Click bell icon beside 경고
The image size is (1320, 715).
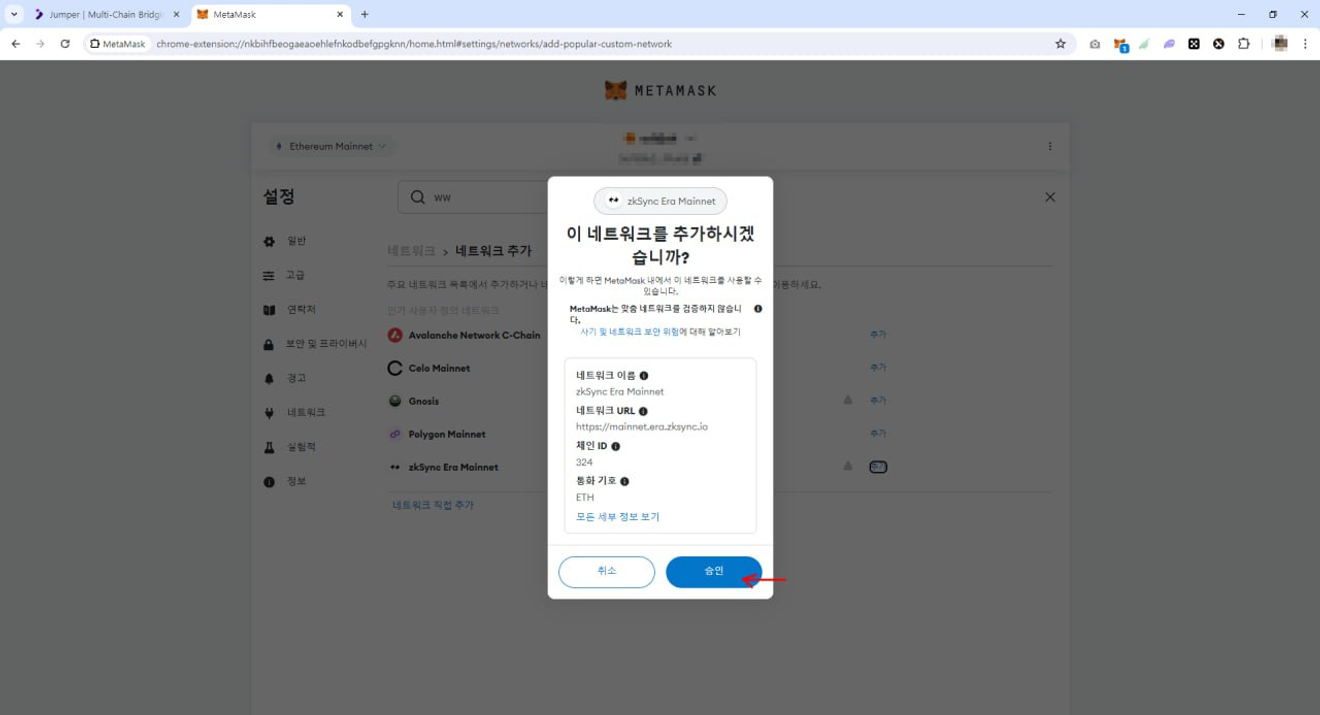pyautogui.click(x=269, y=378)
